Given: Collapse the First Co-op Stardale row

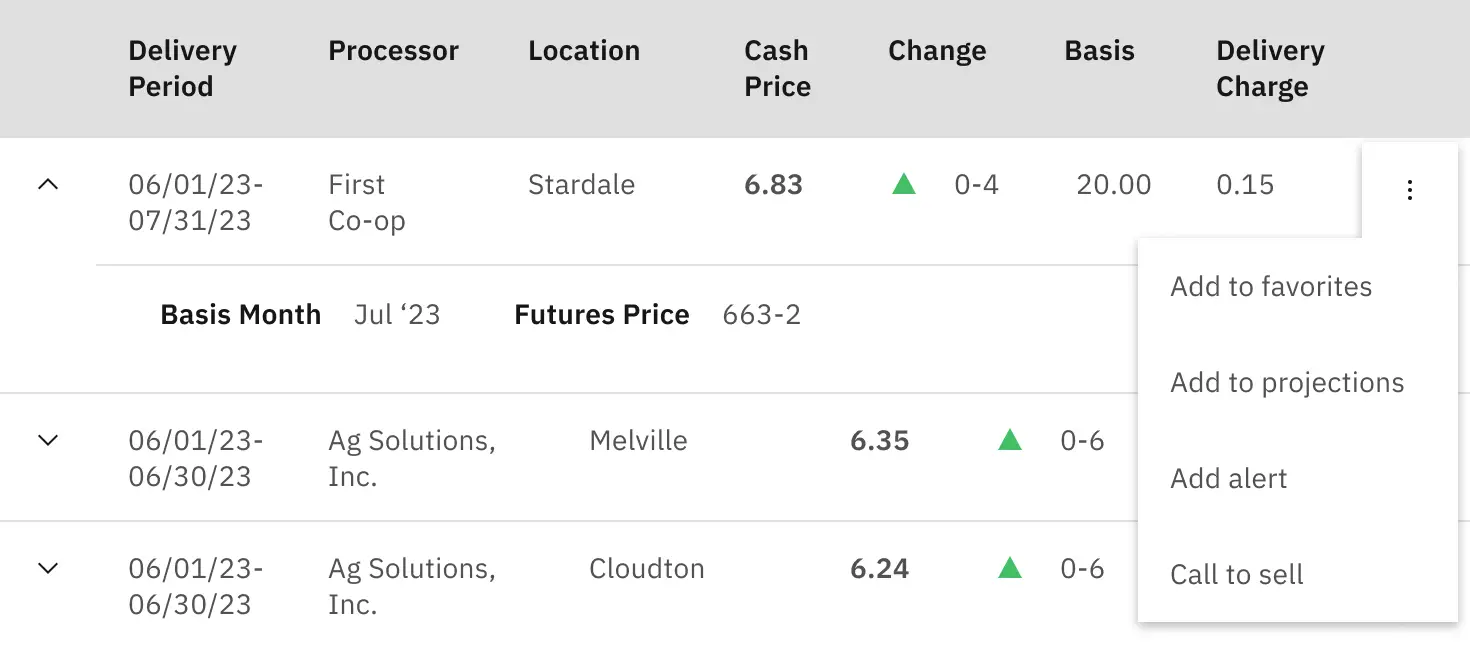Looking at the screenshot, I should [48, 184].
